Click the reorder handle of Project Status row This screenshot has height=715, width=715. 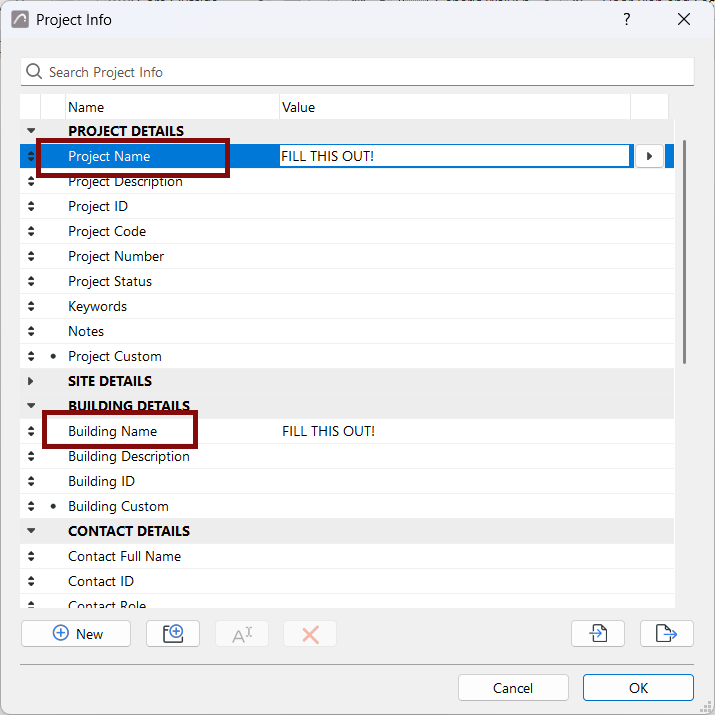[31, 281]
